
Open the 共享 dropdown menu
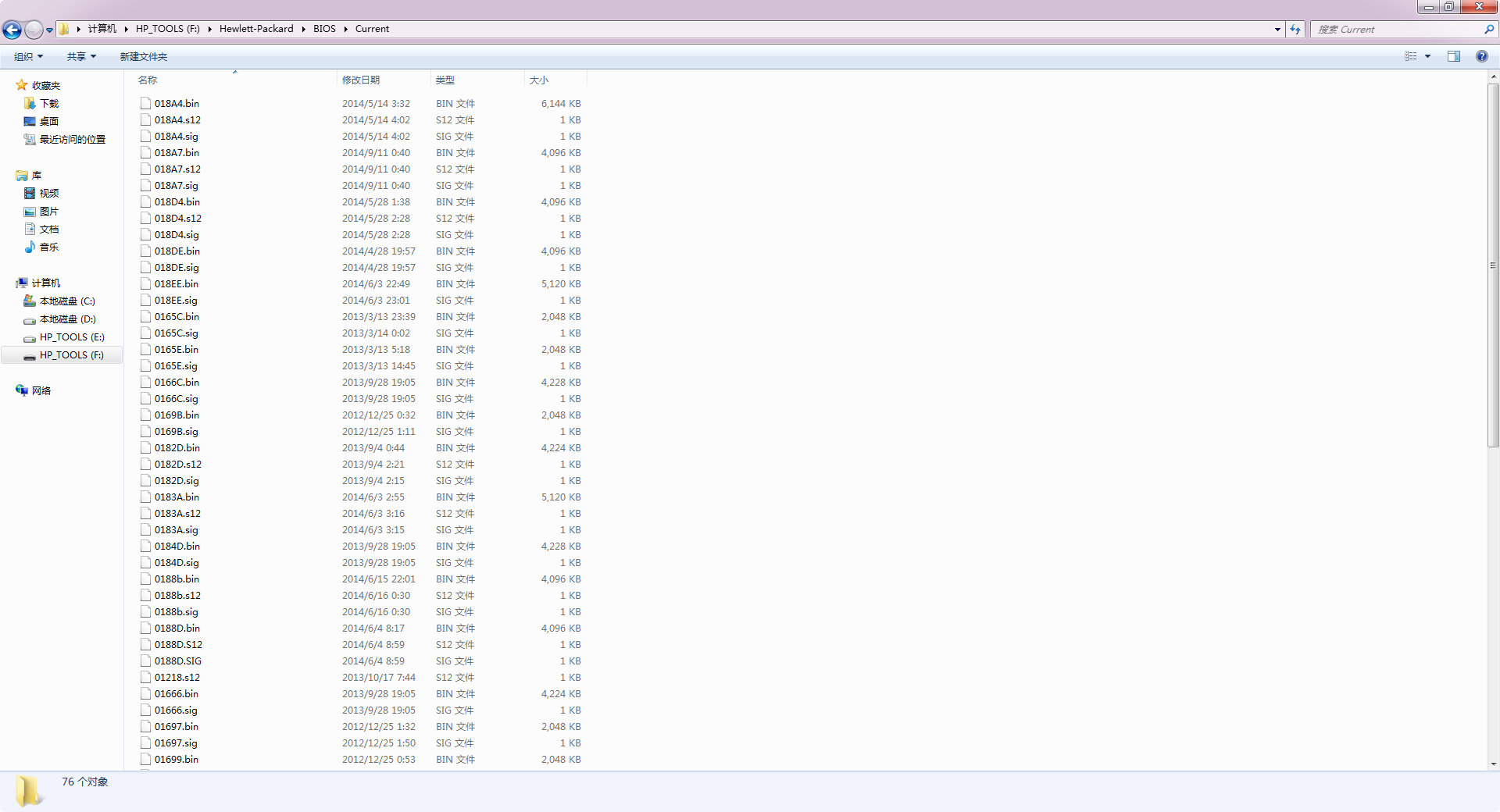pyautogui.click(x=80, y=56)
